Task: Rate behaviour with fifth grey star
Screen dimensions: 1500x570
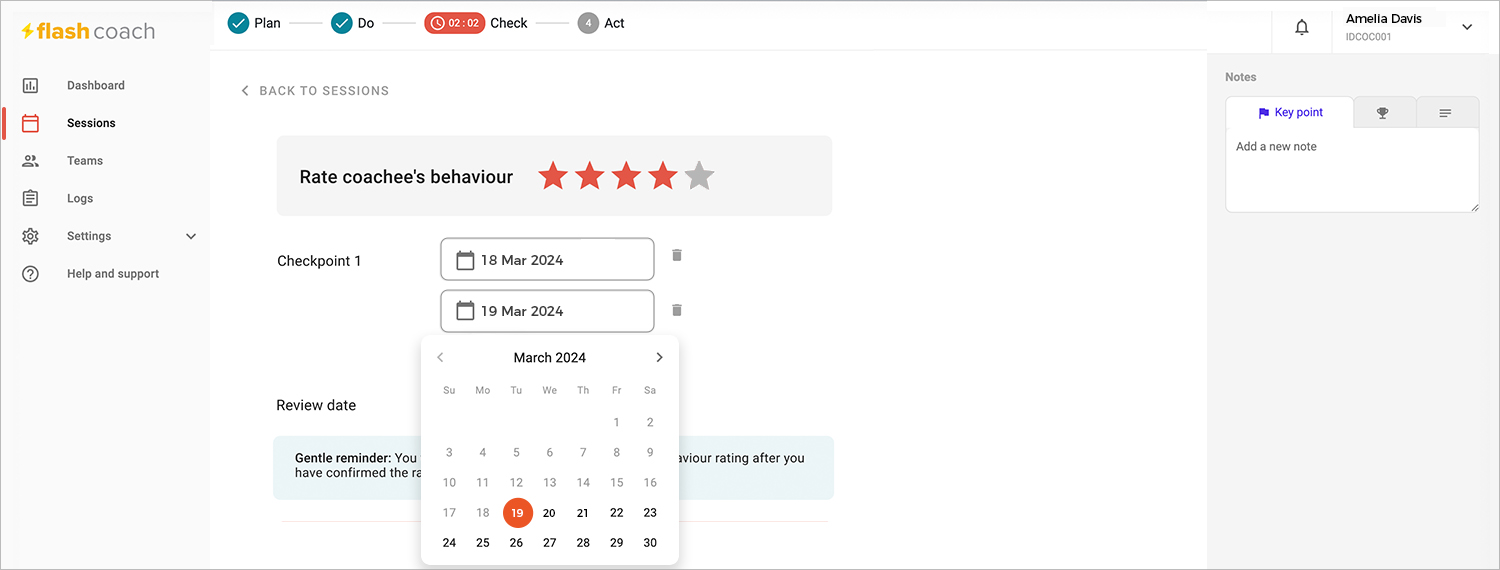Action: (x=700, y=176)
